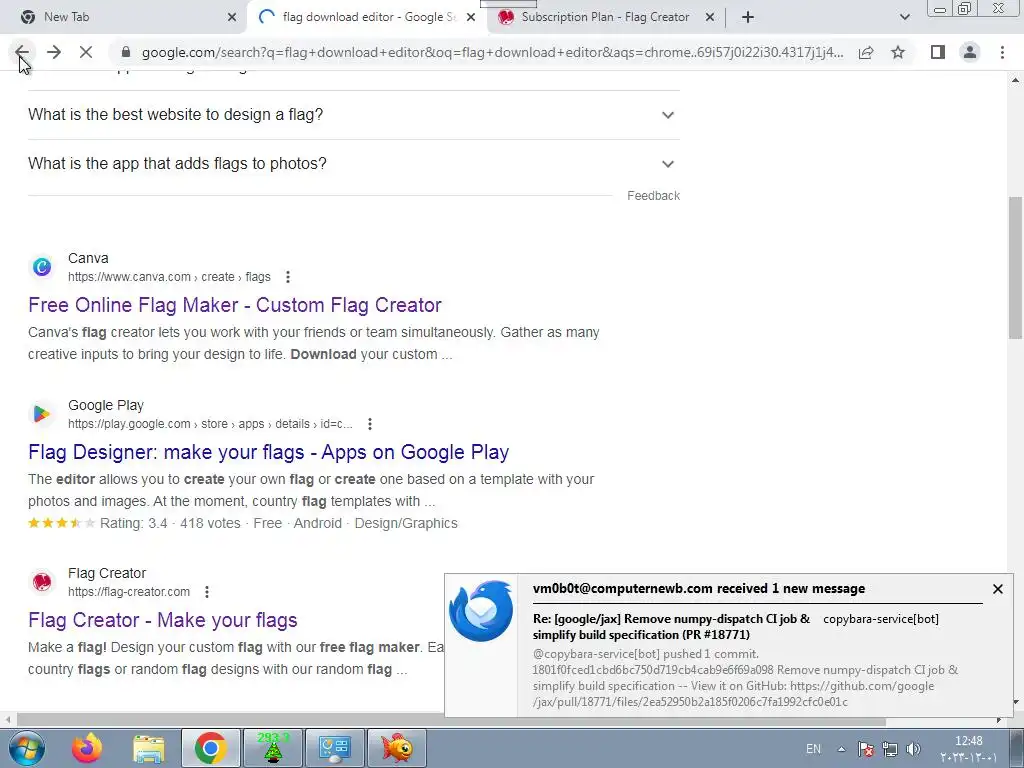
Task: Click the Canva favicon
Action: pos(42,266)
